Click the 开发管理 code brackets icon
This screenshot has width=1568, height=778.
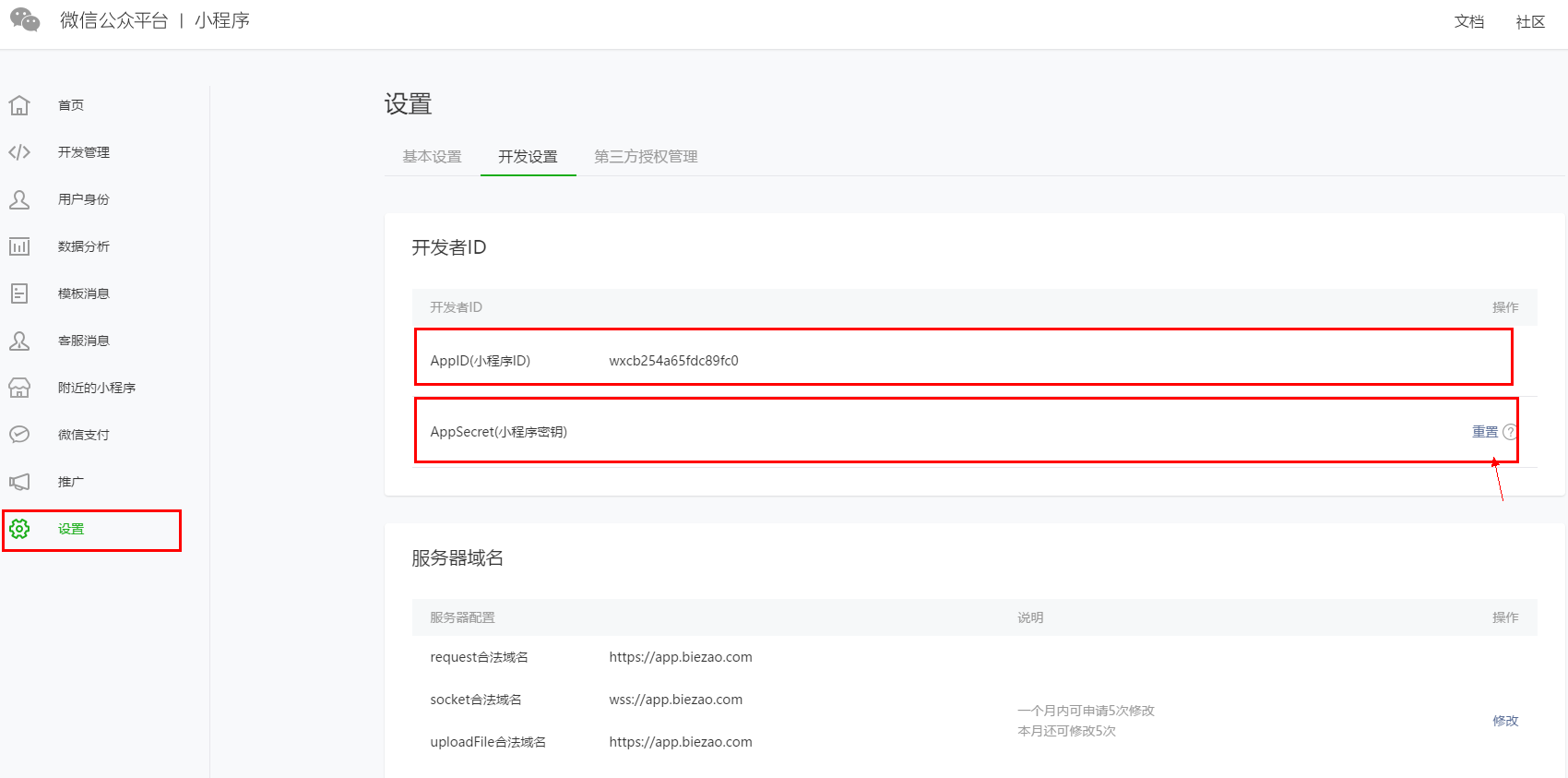tap(19, 152)
